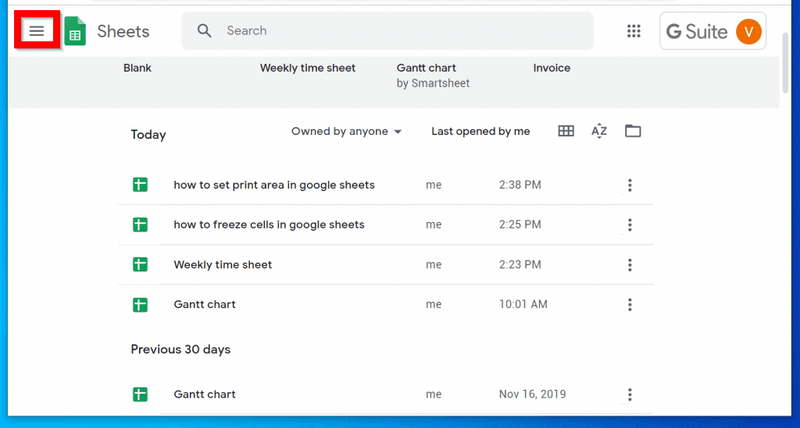800x428 pixels.
Task: Click sheet icon beside 'how to set print area'
Action: [x=140, y=185]
